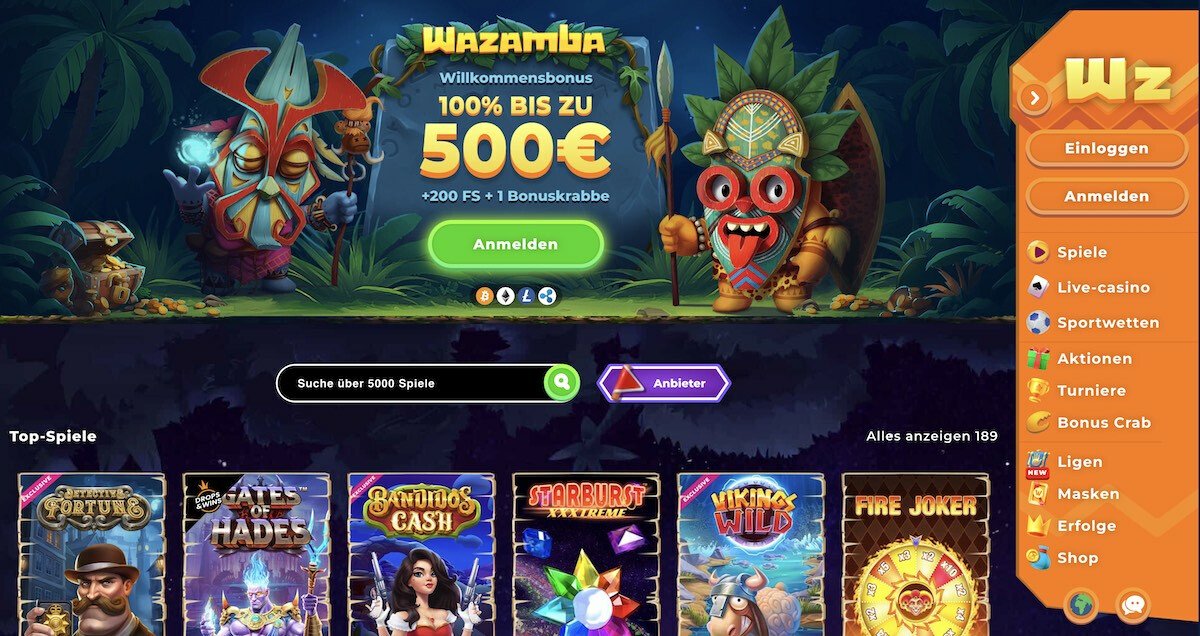Click the green Anmelden banner button
This screenshot has width=1200, height=636.
516,244
